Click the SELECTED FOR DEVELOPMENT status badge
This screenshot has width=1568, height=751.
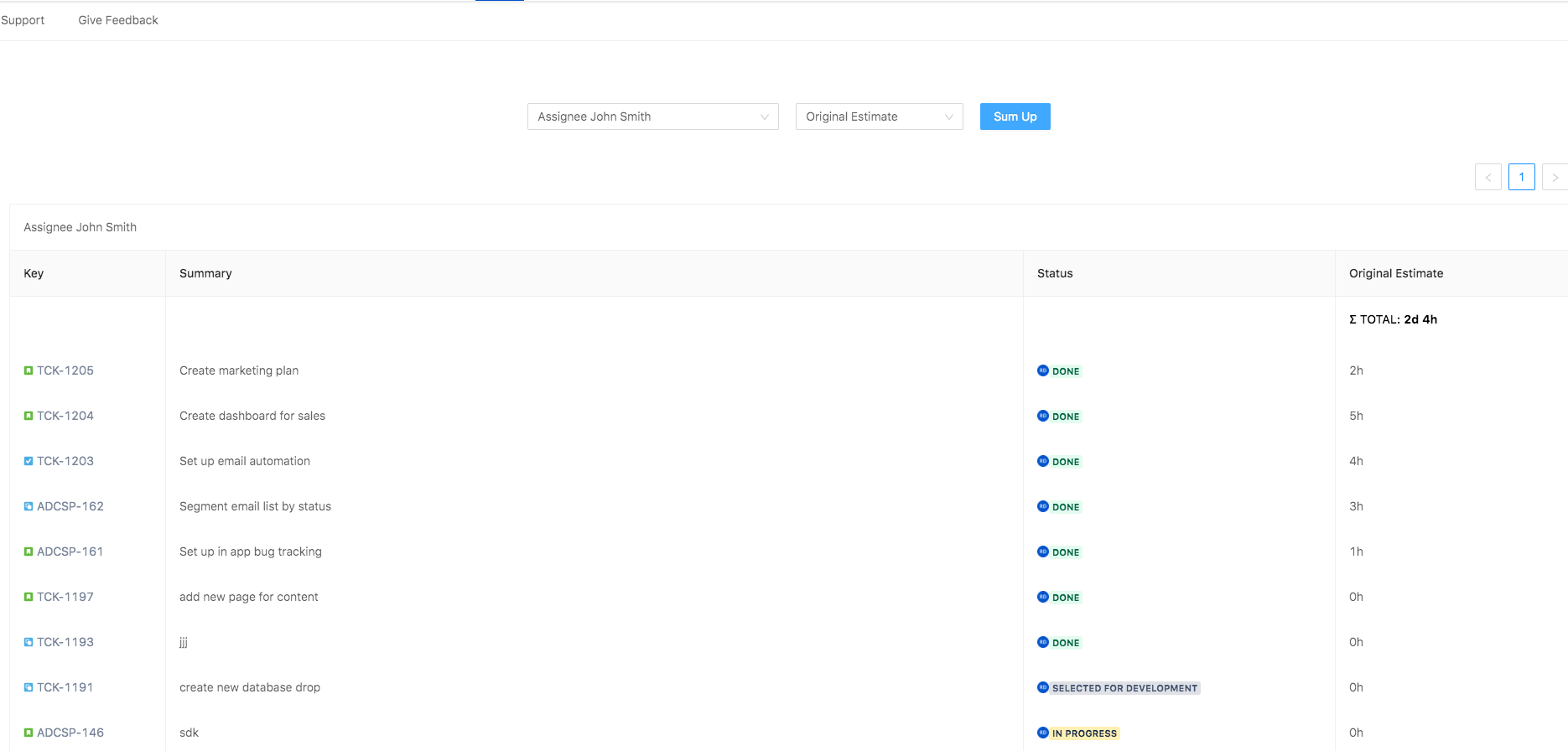(1125, 688)
